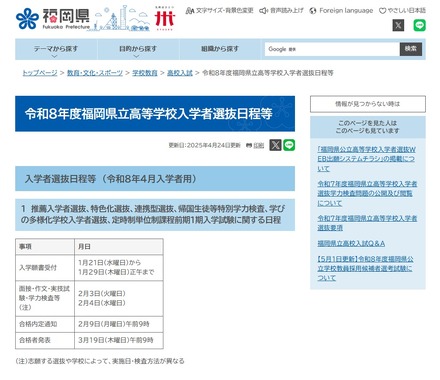Click the 更新日:2025年4月24日更新 text
This screenshot has height=380, width=440.
[x=204, y=145]
